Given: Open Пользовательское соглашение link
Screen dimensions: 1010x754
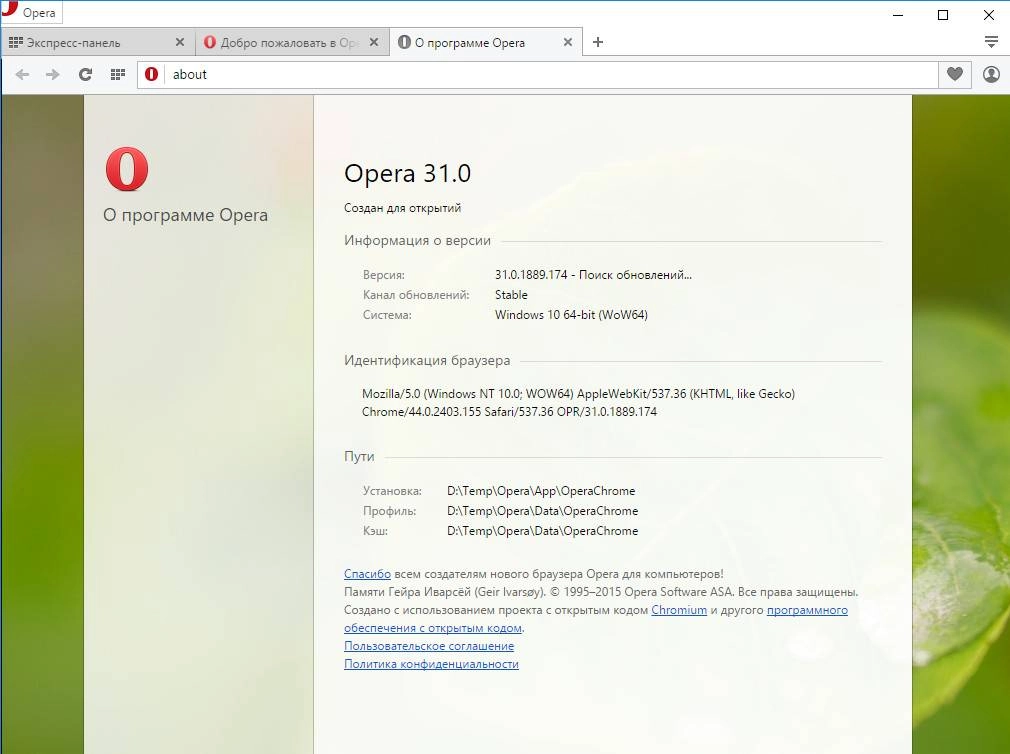Looking at the screenshot, I should coord(429,646).
